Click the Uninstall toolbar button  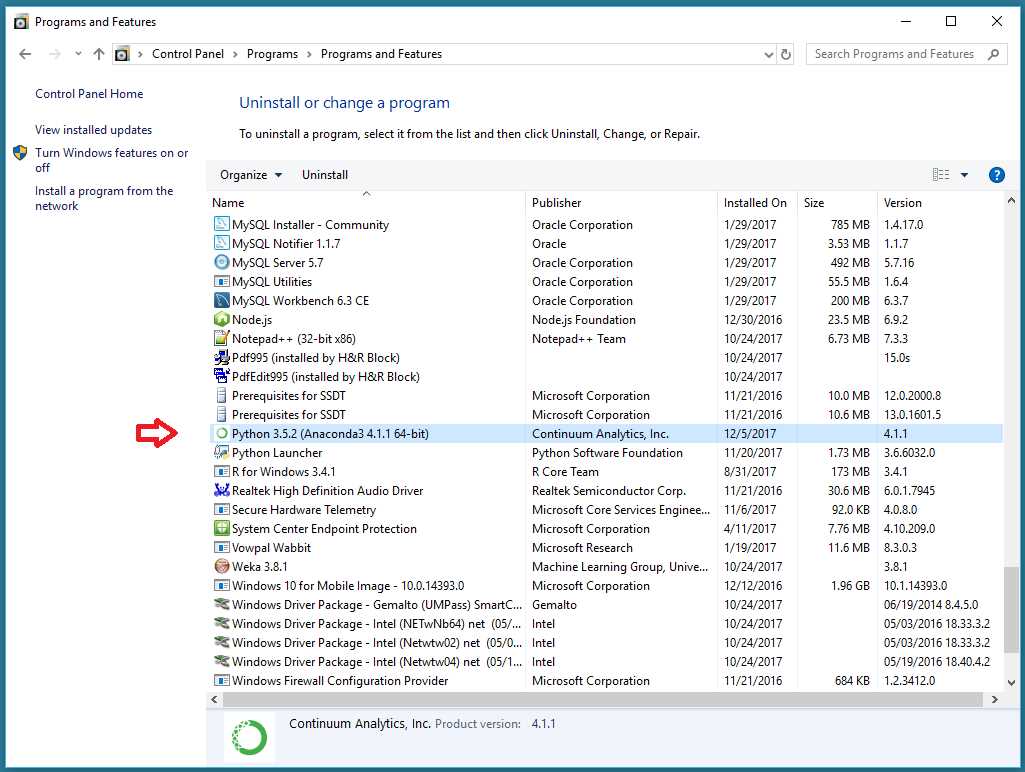pyautogui.click(x=325, y=175)
